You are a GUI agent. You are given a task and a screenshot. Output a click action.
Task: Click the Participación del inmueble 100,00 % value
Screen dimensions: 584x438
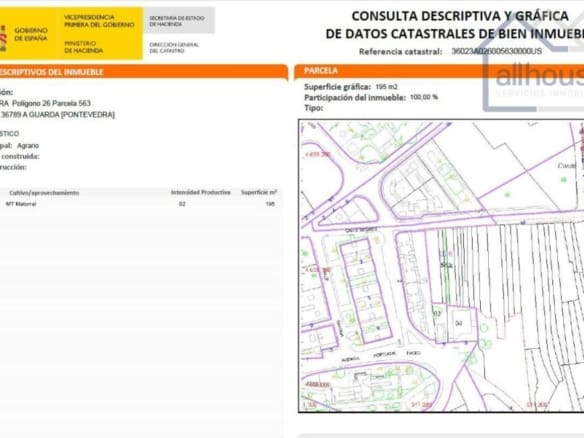[x=424, y=97]
